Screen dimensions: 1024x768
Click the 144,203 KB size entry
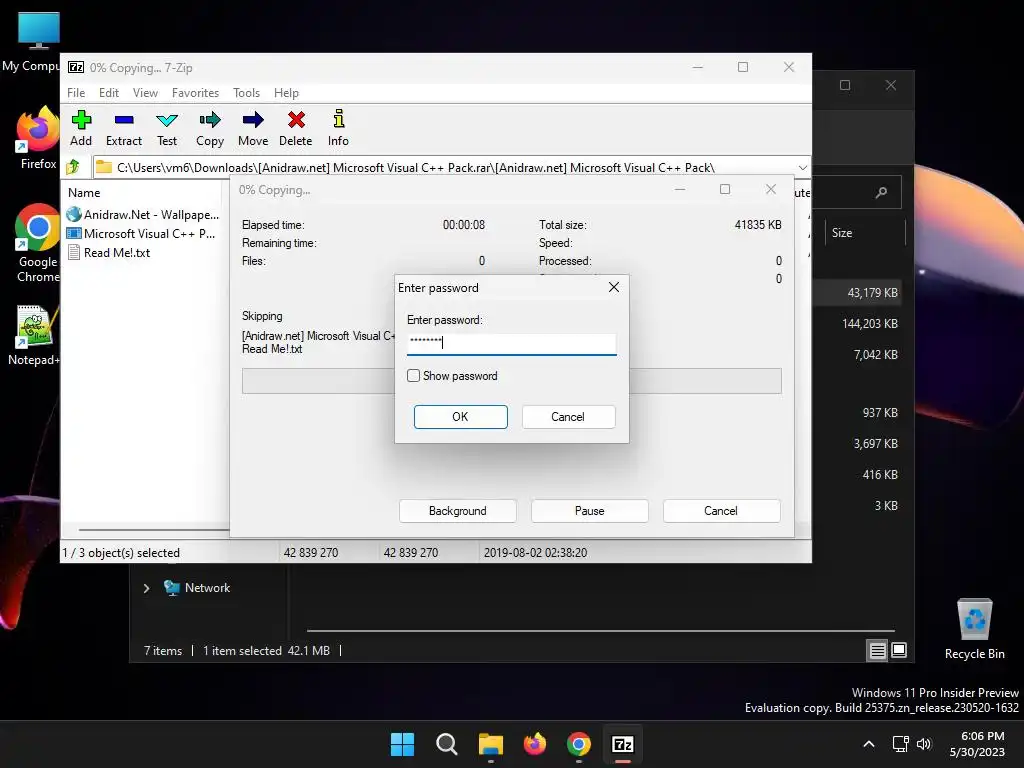(x=869, y=323)
